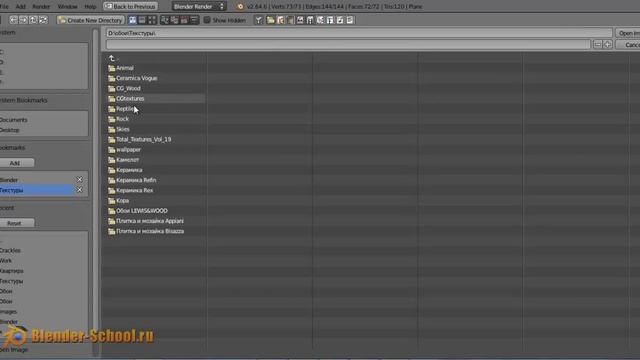Select the Total_Textures_Vol_19 folder
Viewport: 640px width, 360px height.
coord(140,139)
